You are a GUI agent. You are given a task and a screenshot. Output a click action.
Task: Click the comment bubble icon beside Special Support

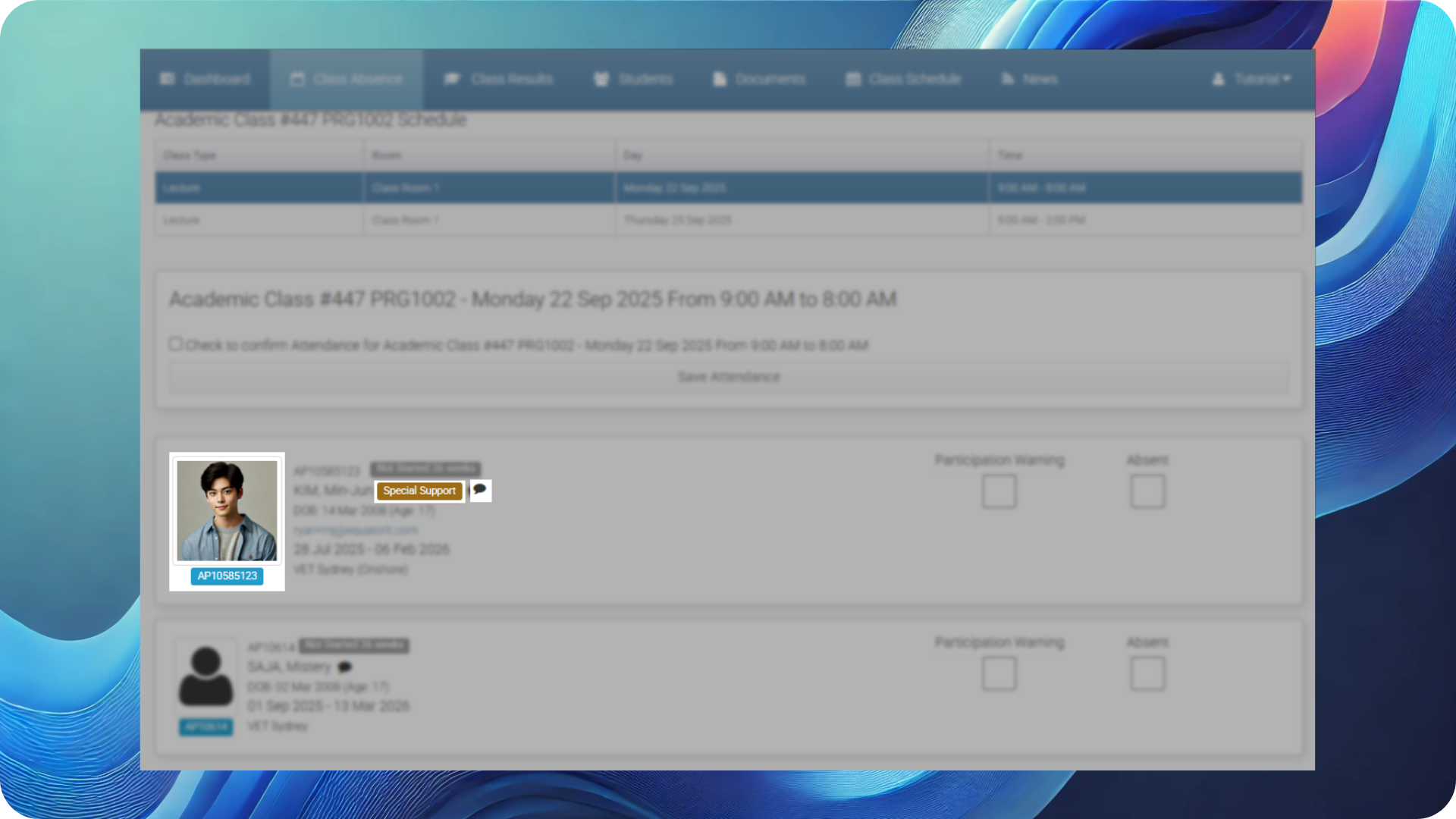coord(479,490)
